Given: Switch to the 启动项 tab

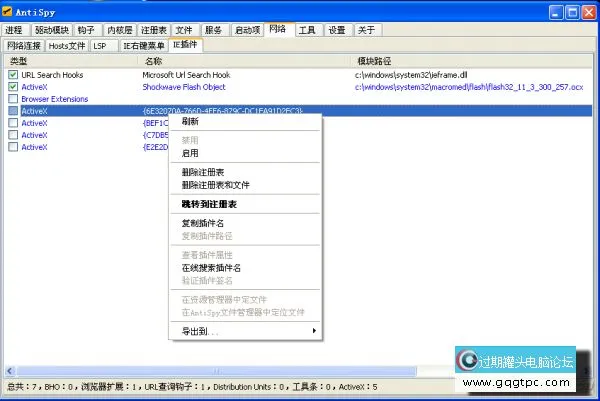Looking at the screenshot, I should 247,30.
